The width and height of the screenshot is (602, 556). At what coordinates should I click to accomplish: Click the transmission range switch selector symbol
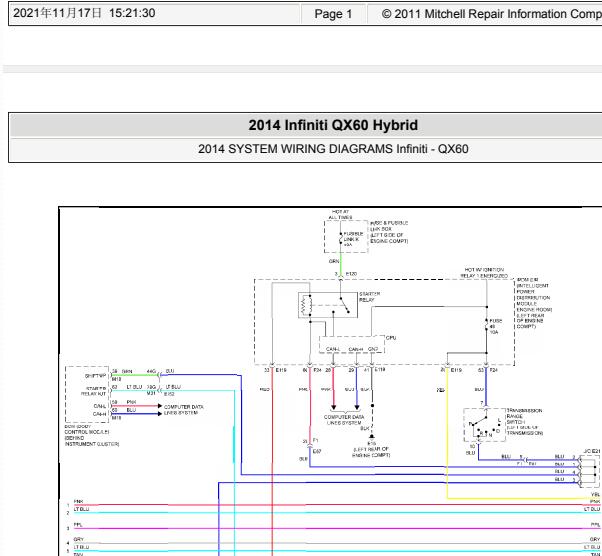point(485,425)
